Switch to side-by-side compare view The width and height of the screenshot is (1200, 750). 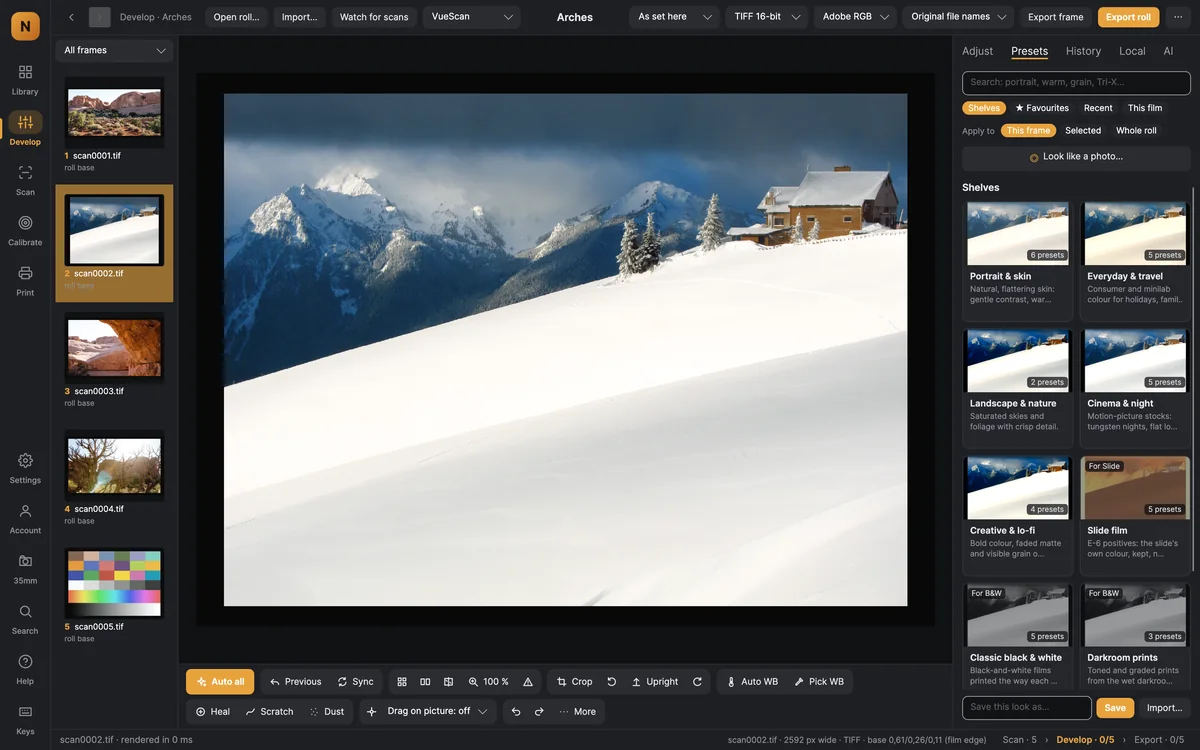click(425, 682)
